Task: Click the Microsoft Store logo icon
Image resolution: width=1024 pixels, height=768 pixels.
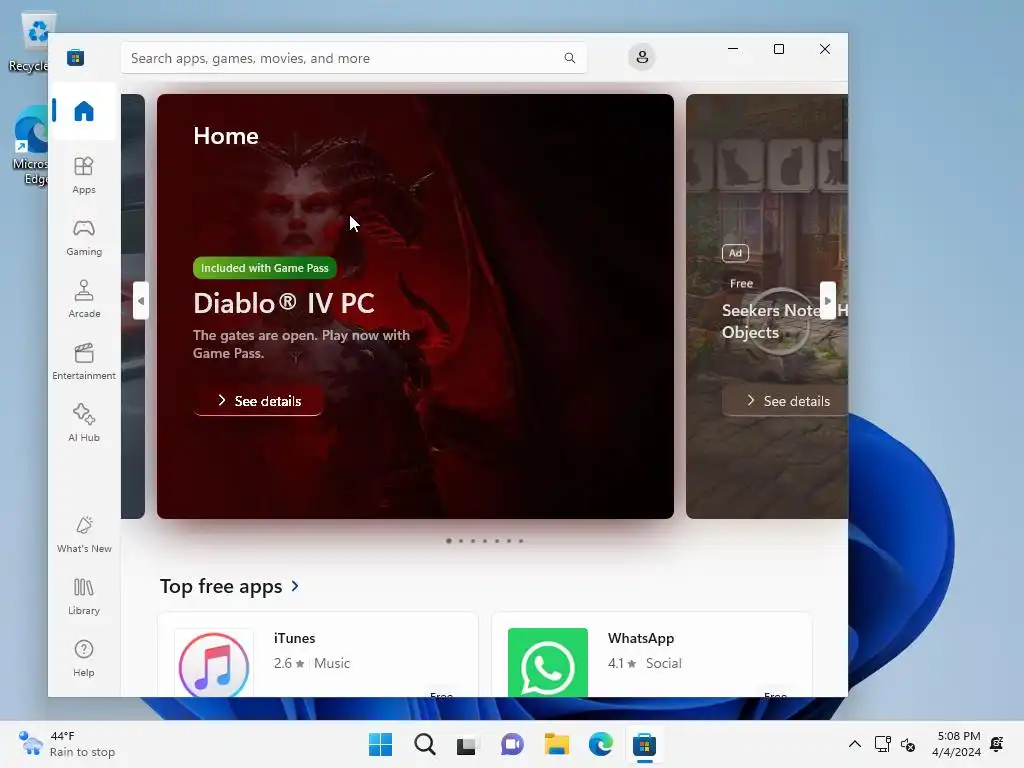Action: point(76,57)
